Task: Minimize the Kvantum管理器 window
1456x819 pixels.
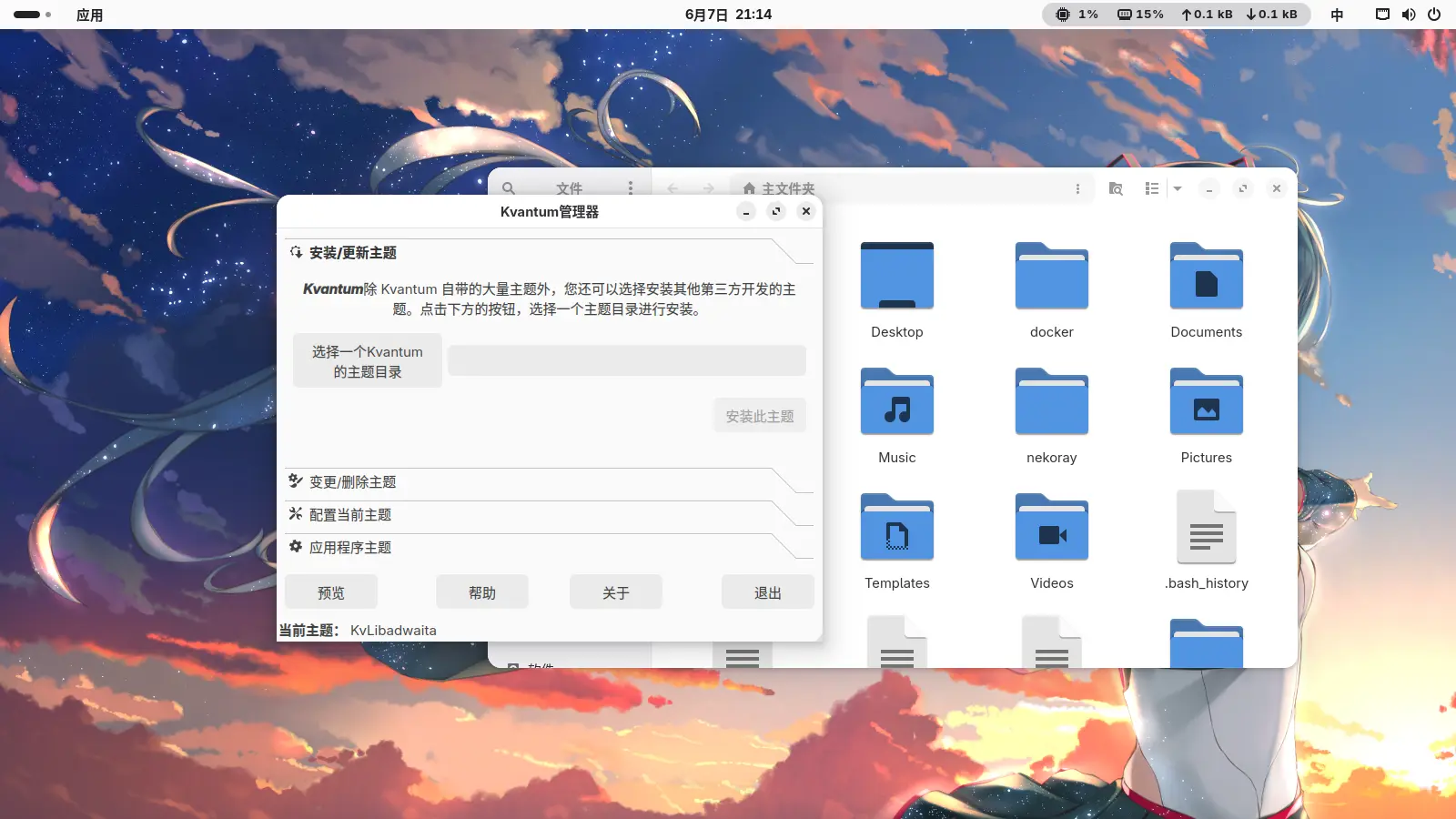Action: [746, 211]
